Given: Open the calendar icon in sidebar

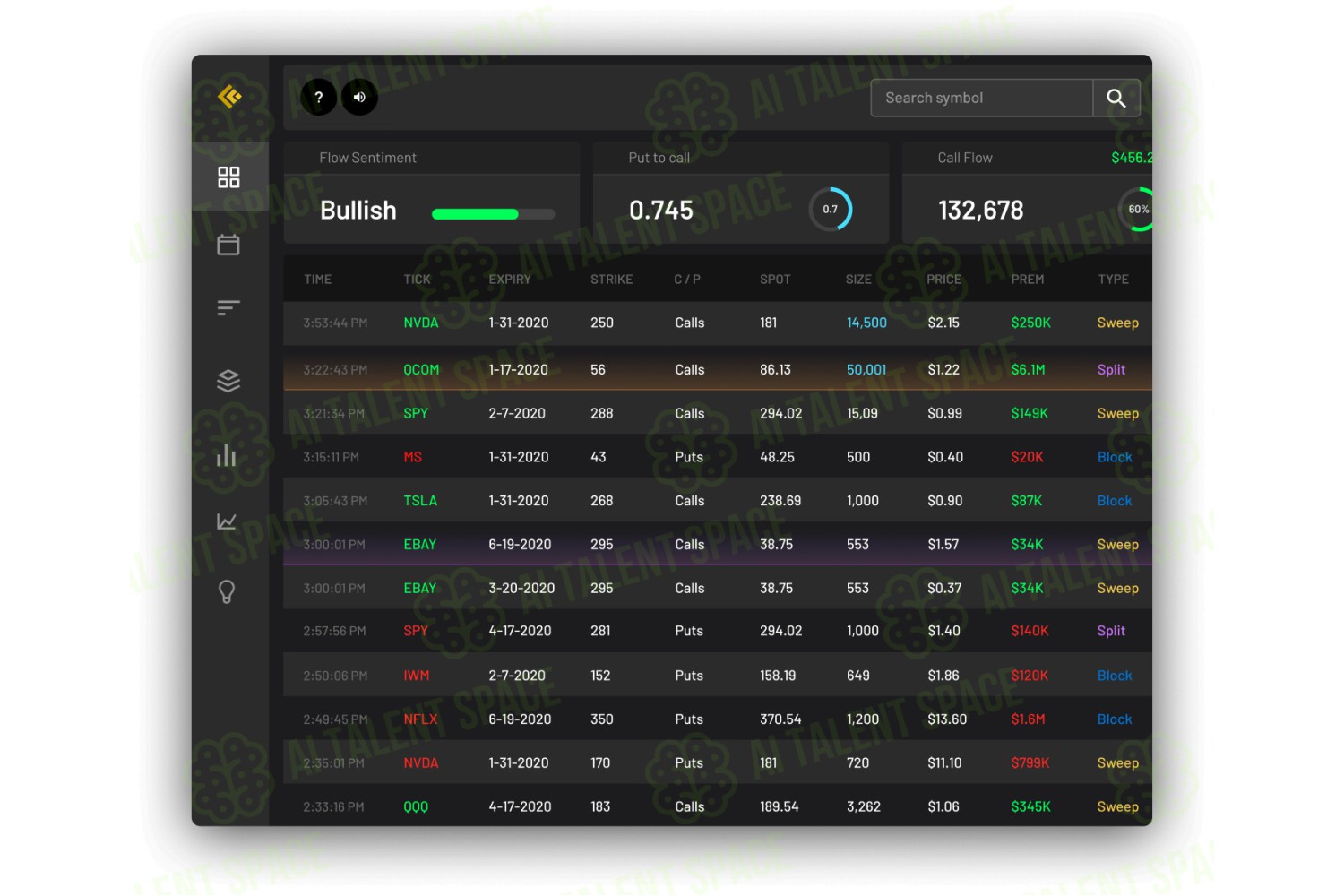Looking at the screenshot, I should click(x=228, y=245).
